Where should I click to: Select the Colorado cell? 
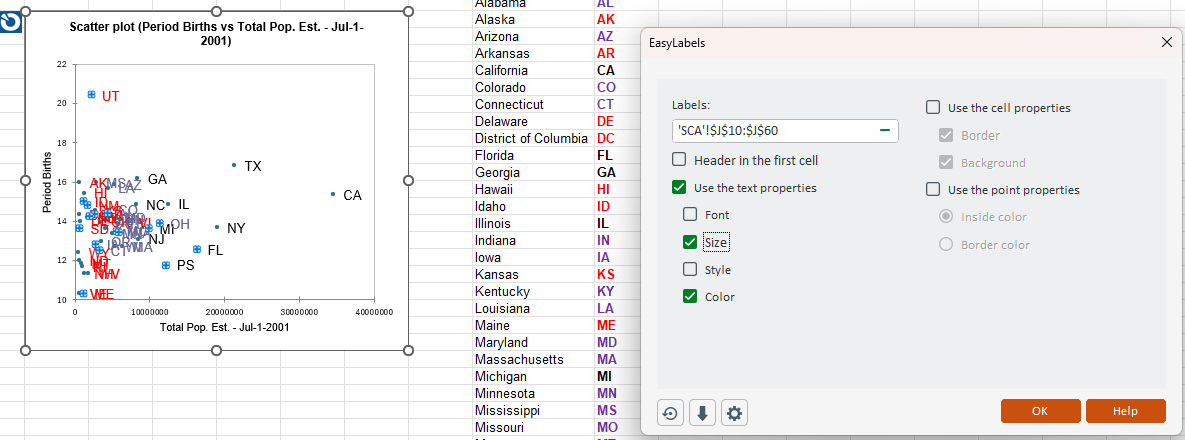[532, 87]
